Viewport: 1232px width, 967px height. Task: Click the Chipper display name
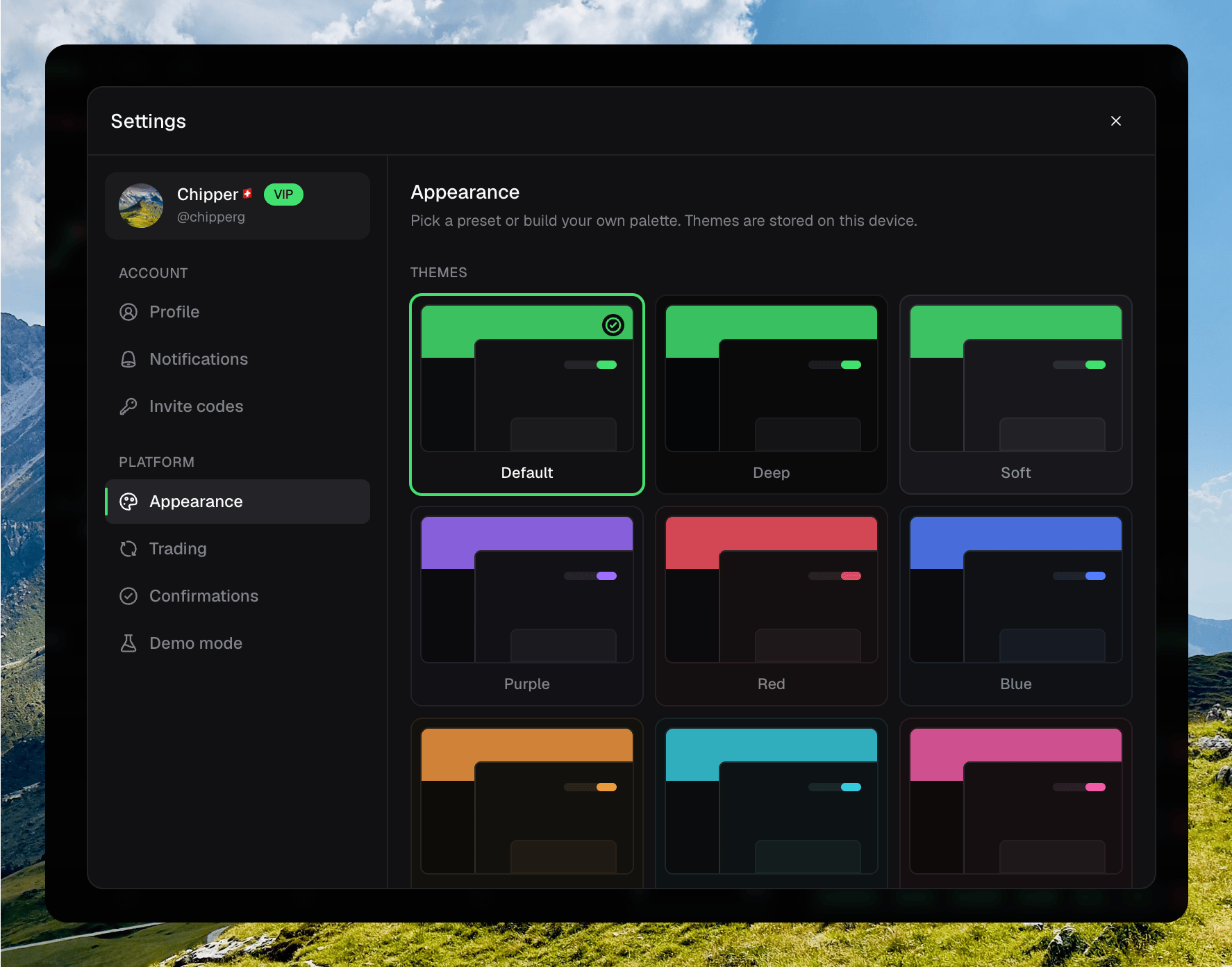(x=208, y=195)
